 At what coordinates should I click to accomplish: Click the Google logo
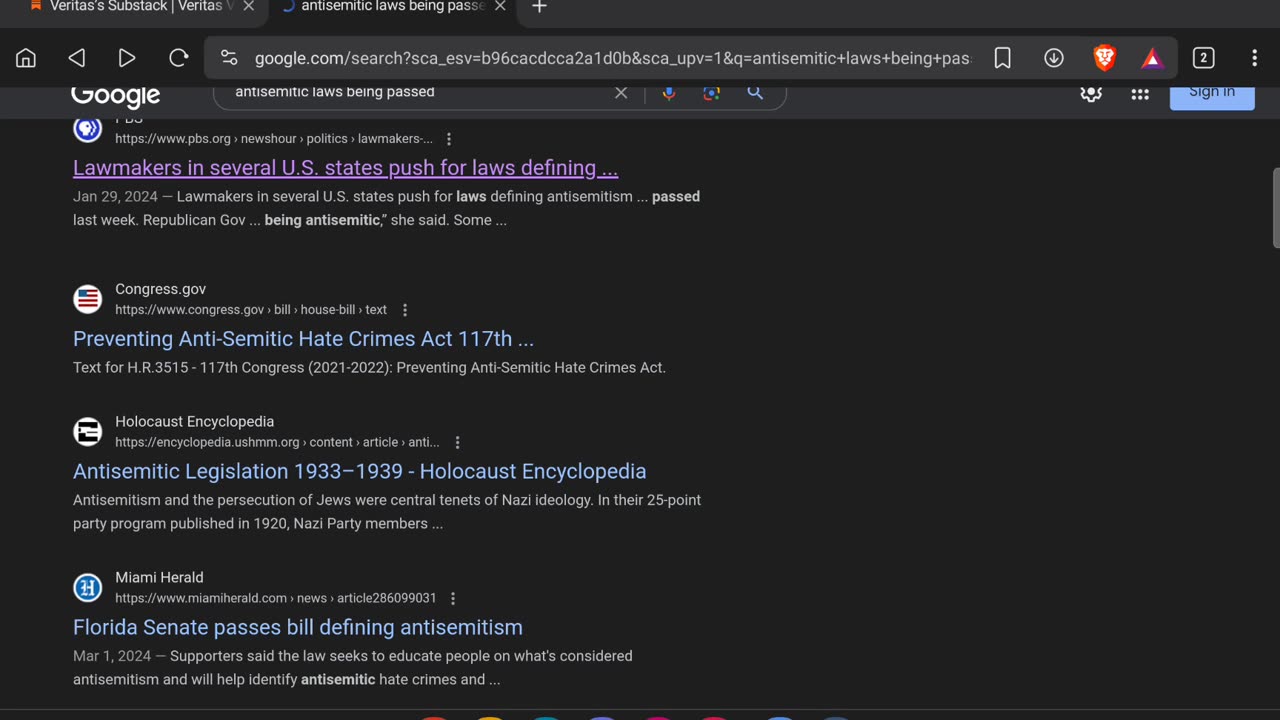(x=115, y=95)
